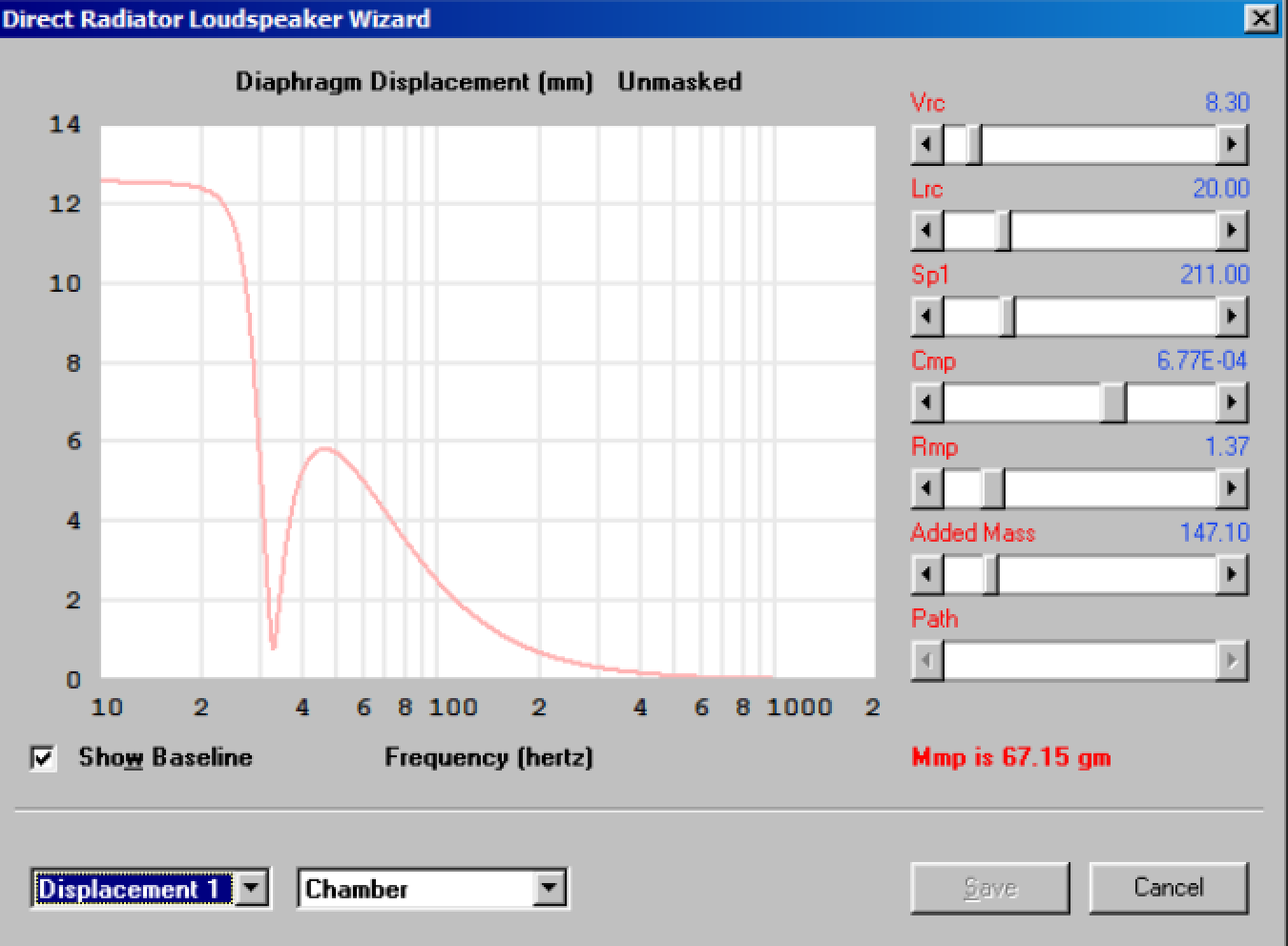Increase Added Mass with right arrow
The width and height of the screenshot is (1288, 946).
(x=1232, y=574)
